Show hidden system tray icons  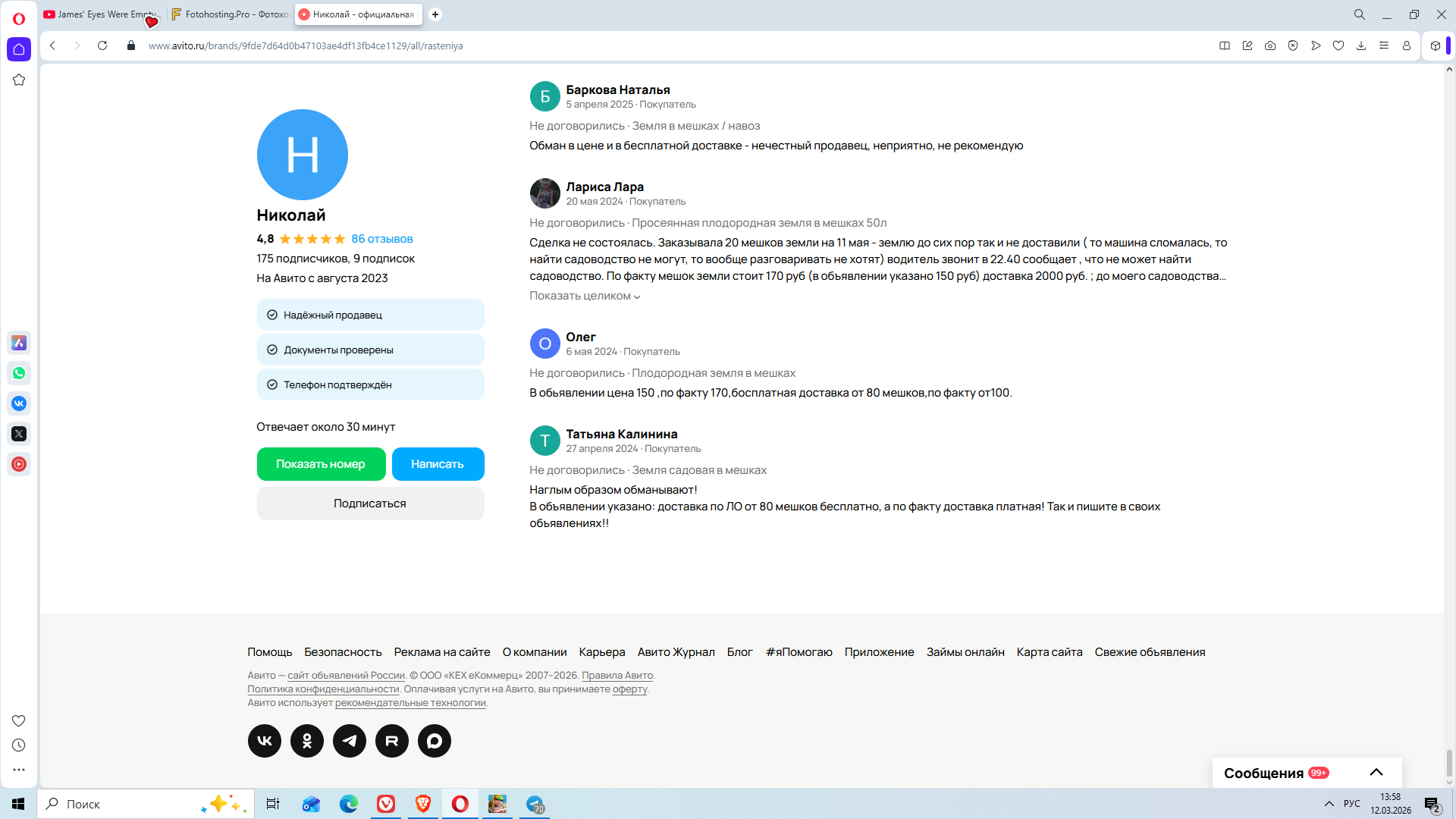pyautogui.click(x=1329, y=804)
